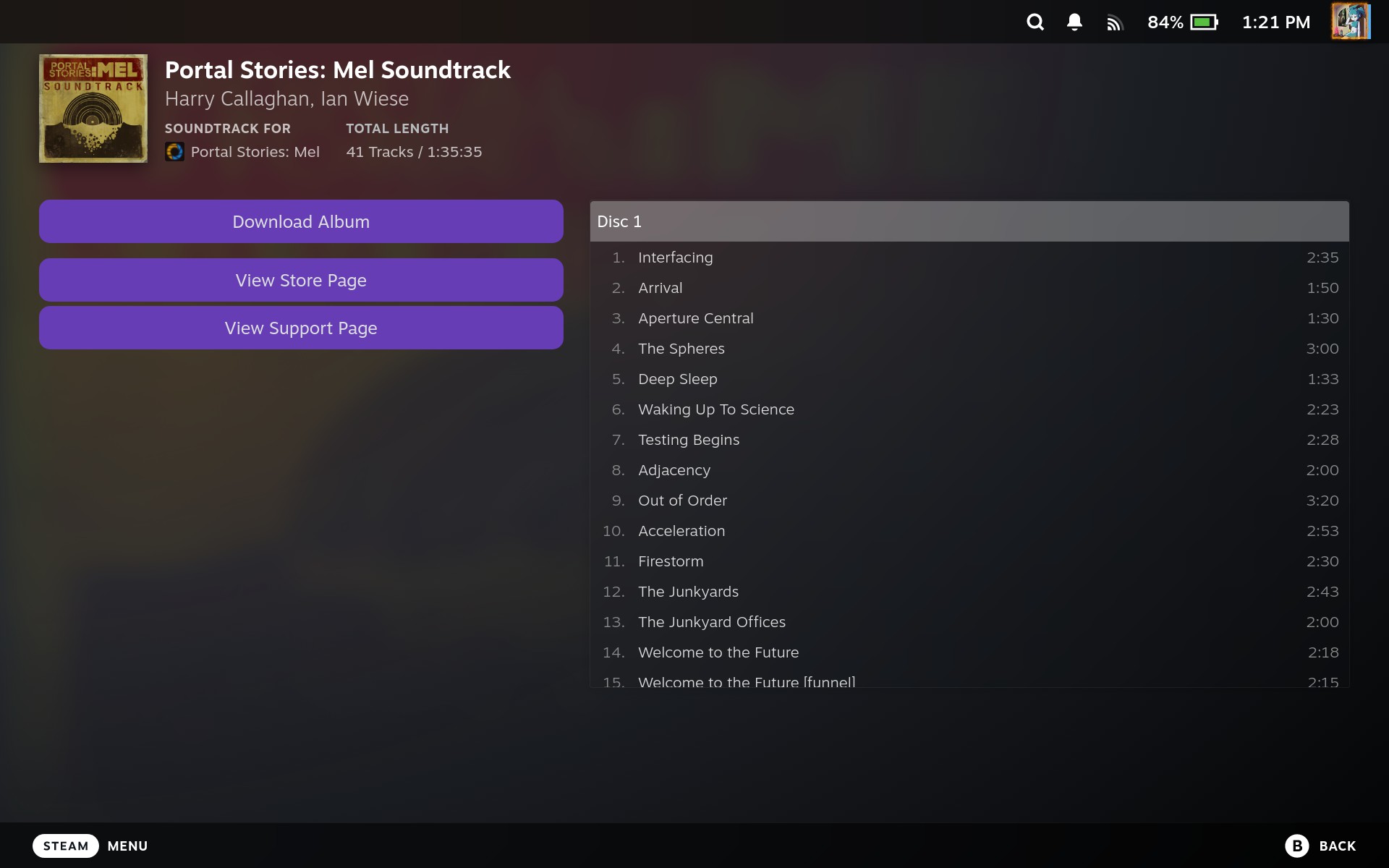This screenshot has width=1389, height=868.
Task: Open the Portal Stories: Mel game icon
Action: 174,152
